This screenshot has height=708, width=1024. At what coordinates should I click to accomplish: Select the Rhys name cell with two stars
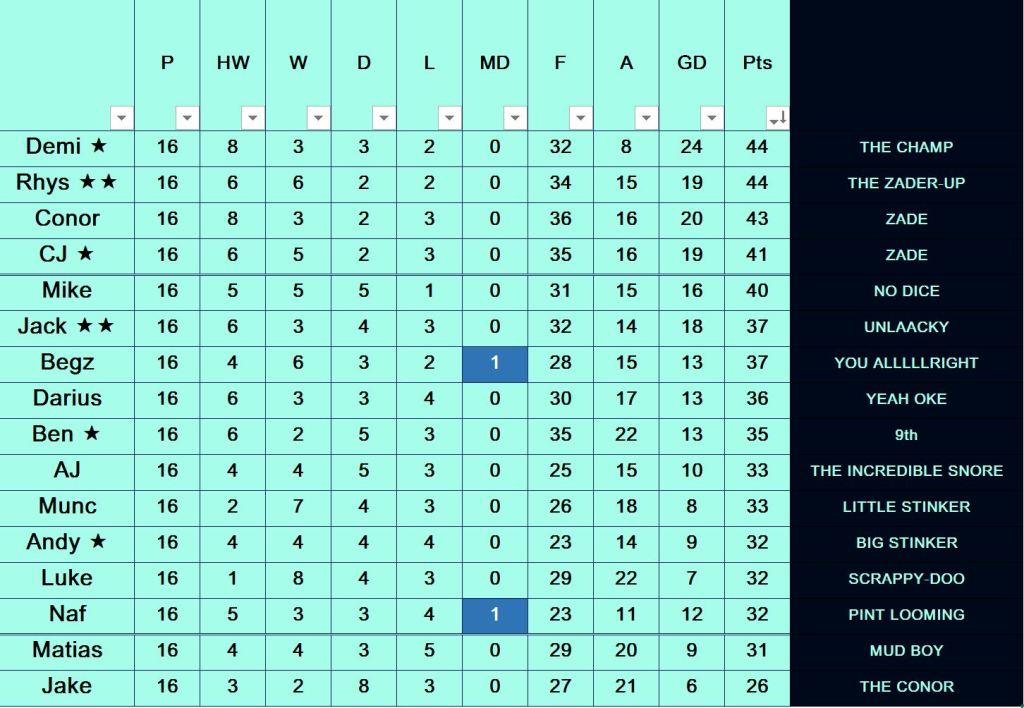(67, 183)
